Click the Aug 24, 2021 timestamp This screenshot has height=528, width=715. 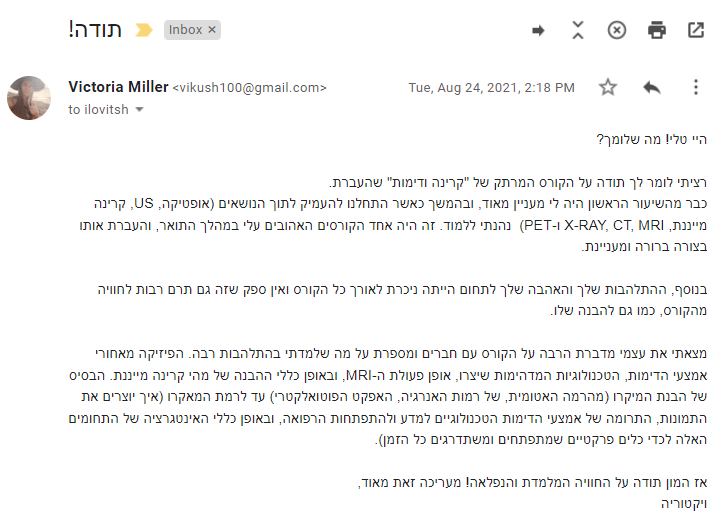click(491, 88)
